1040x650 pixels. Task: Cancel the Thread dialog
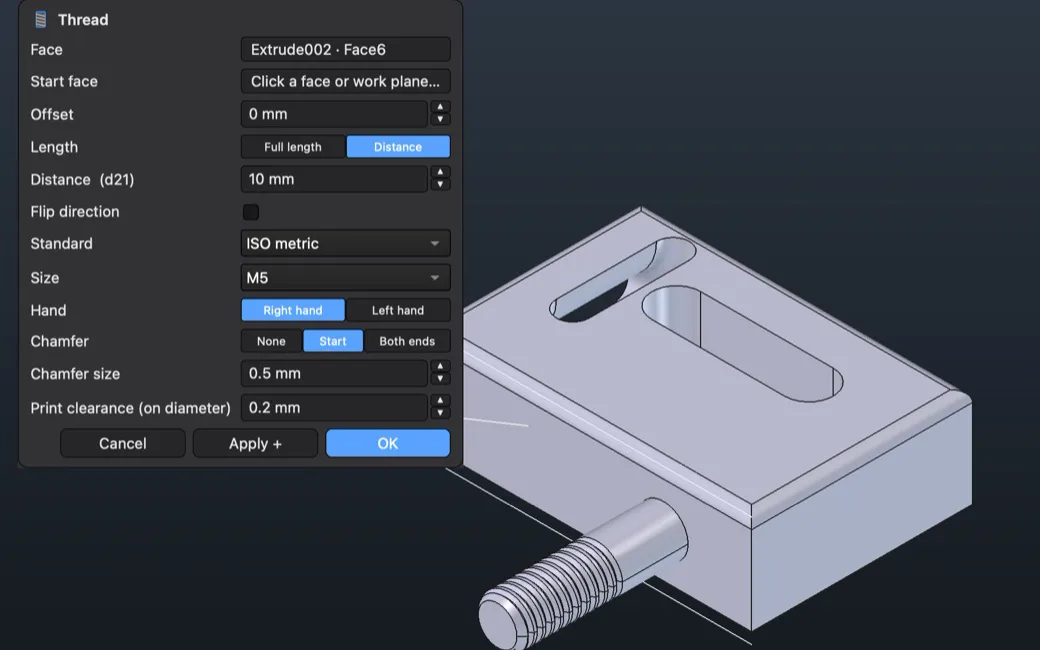pyautogui.click(x=123, y=444)
